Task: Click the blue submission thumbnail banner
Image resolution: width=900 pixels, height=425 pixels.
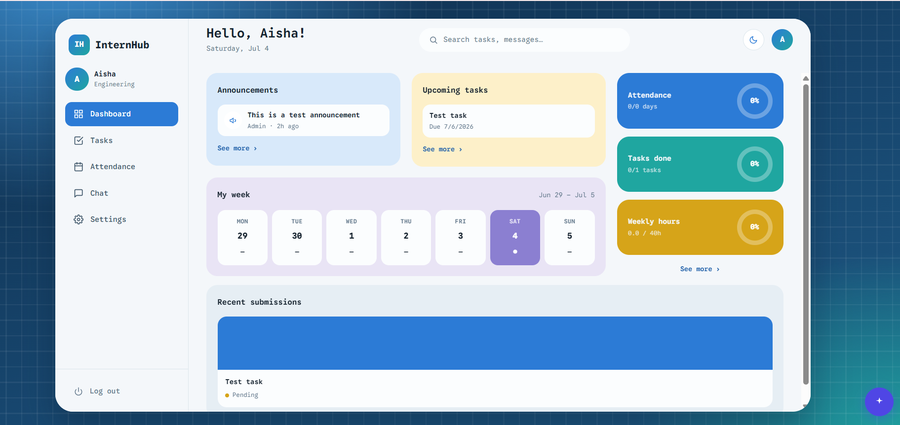Action: 495,343
